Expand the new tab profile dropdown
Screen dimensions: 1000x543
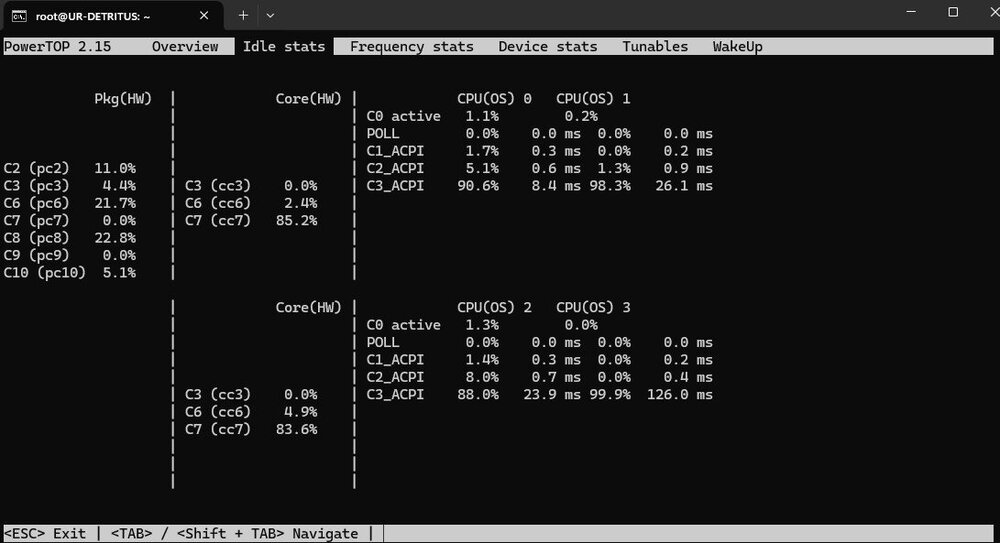tap(270, 15)
